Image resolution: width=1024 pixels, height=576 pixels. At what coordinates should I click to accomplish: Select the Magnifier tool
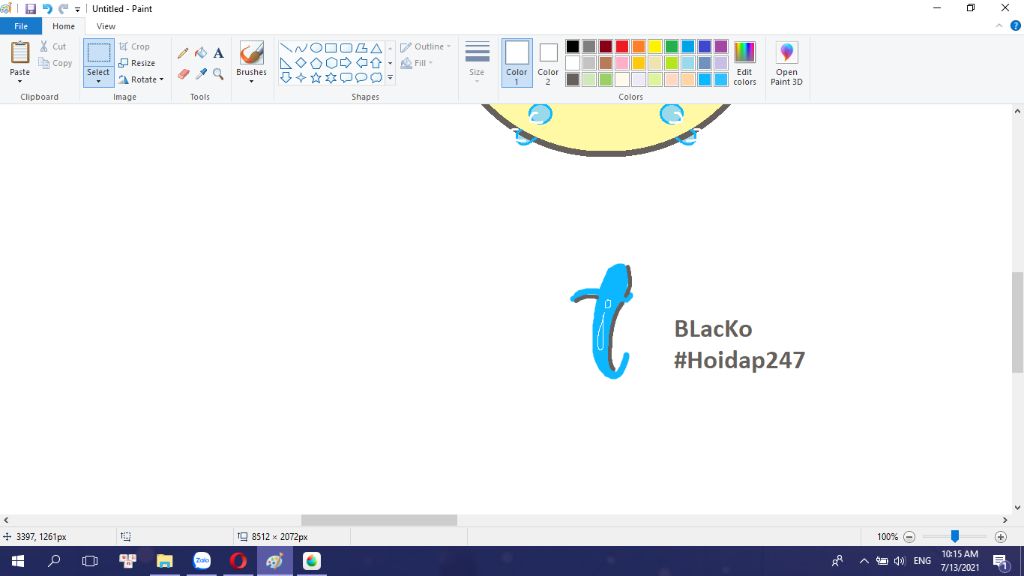pos(218,74)
